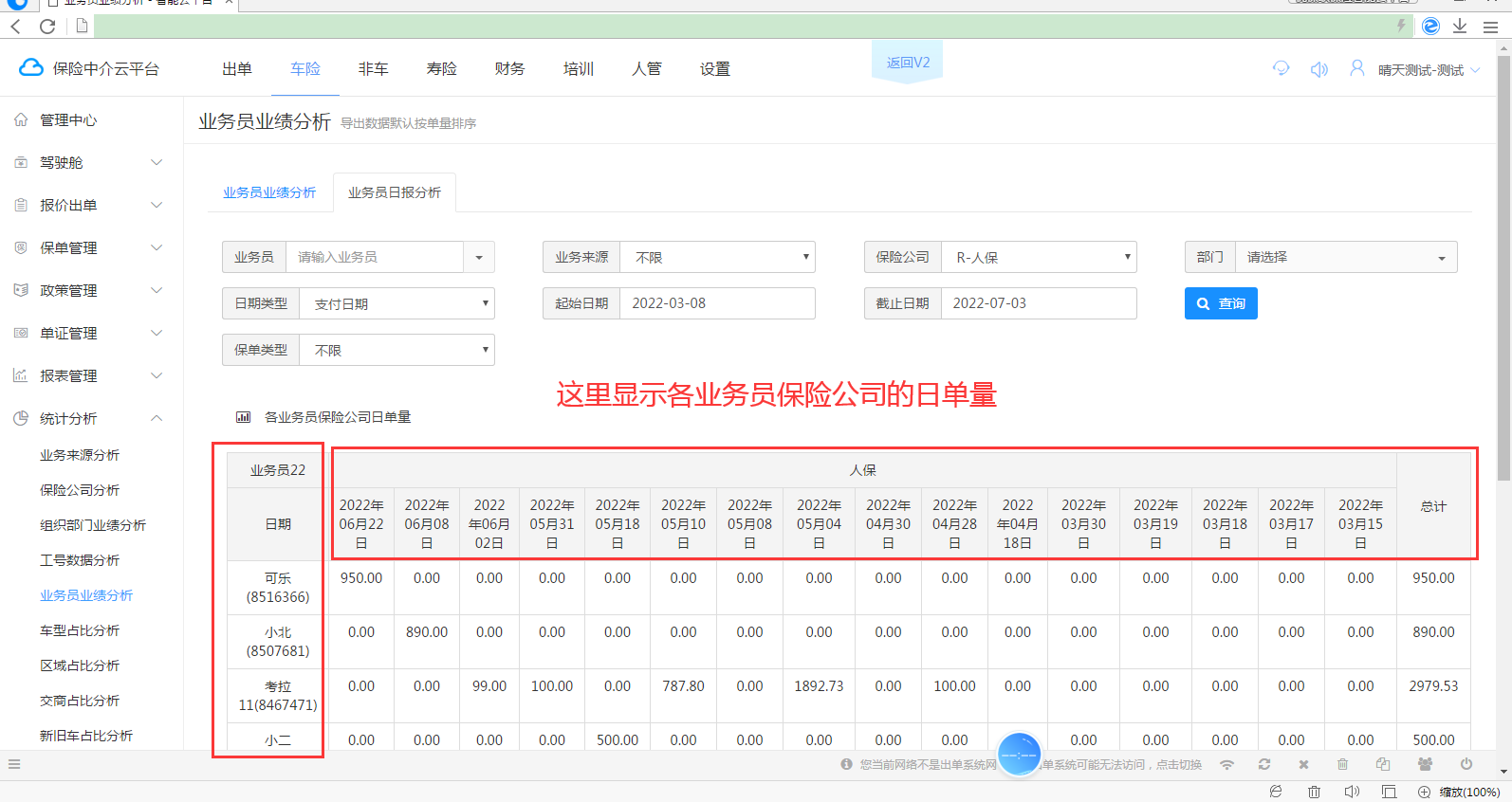Click the sync refresh icon in status bar

pyautogui.click(x=1264, y=764)
